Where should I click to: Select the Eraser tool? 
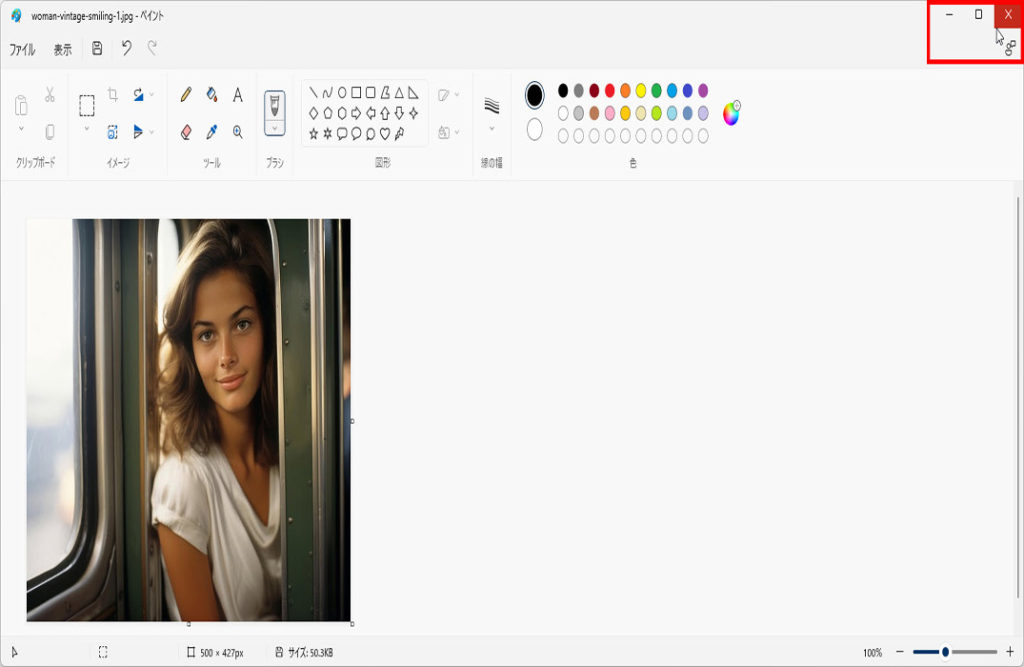(x=186, y=132)
